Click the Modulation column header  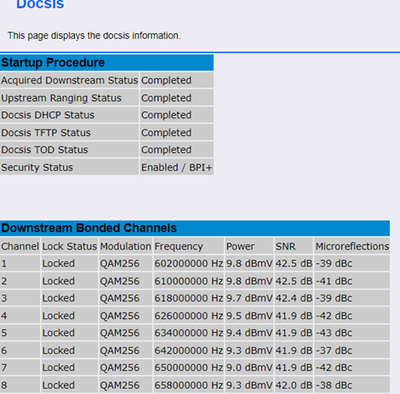tap(125, 246)
